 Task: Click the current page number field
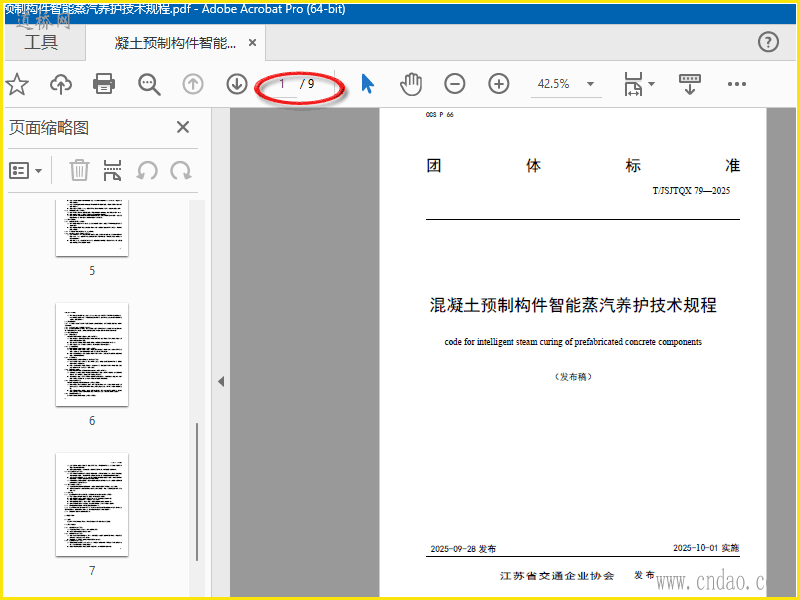[x=282, y=84]
